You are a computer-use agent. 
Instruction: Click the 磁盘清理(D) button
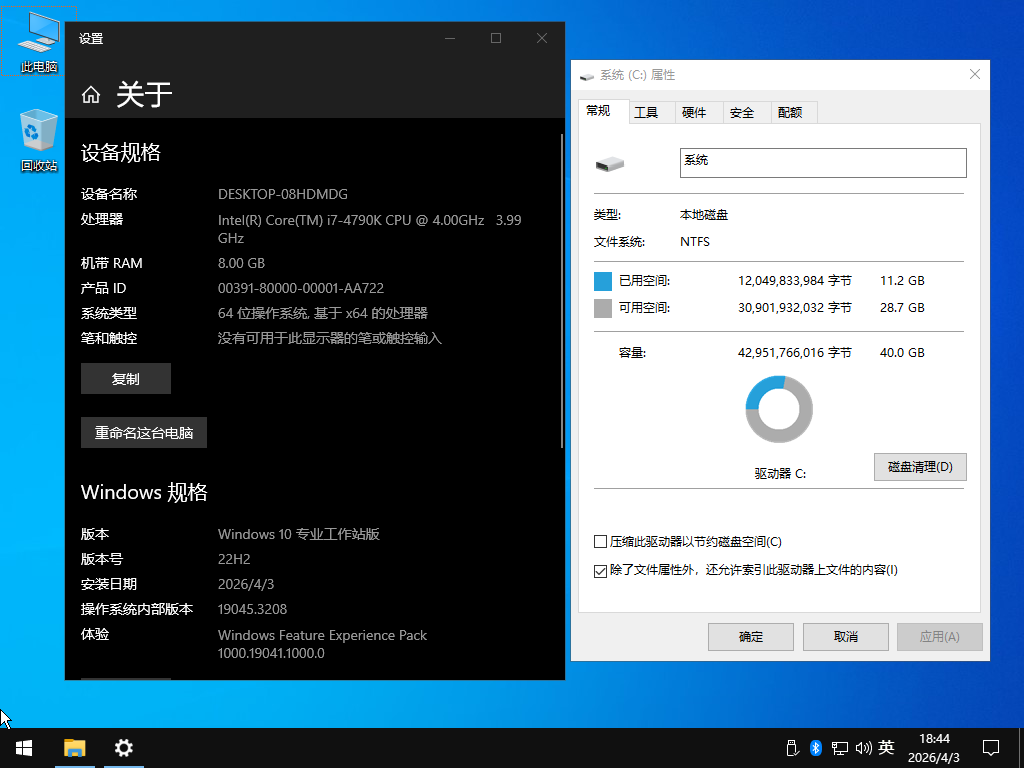coord(920,467)
